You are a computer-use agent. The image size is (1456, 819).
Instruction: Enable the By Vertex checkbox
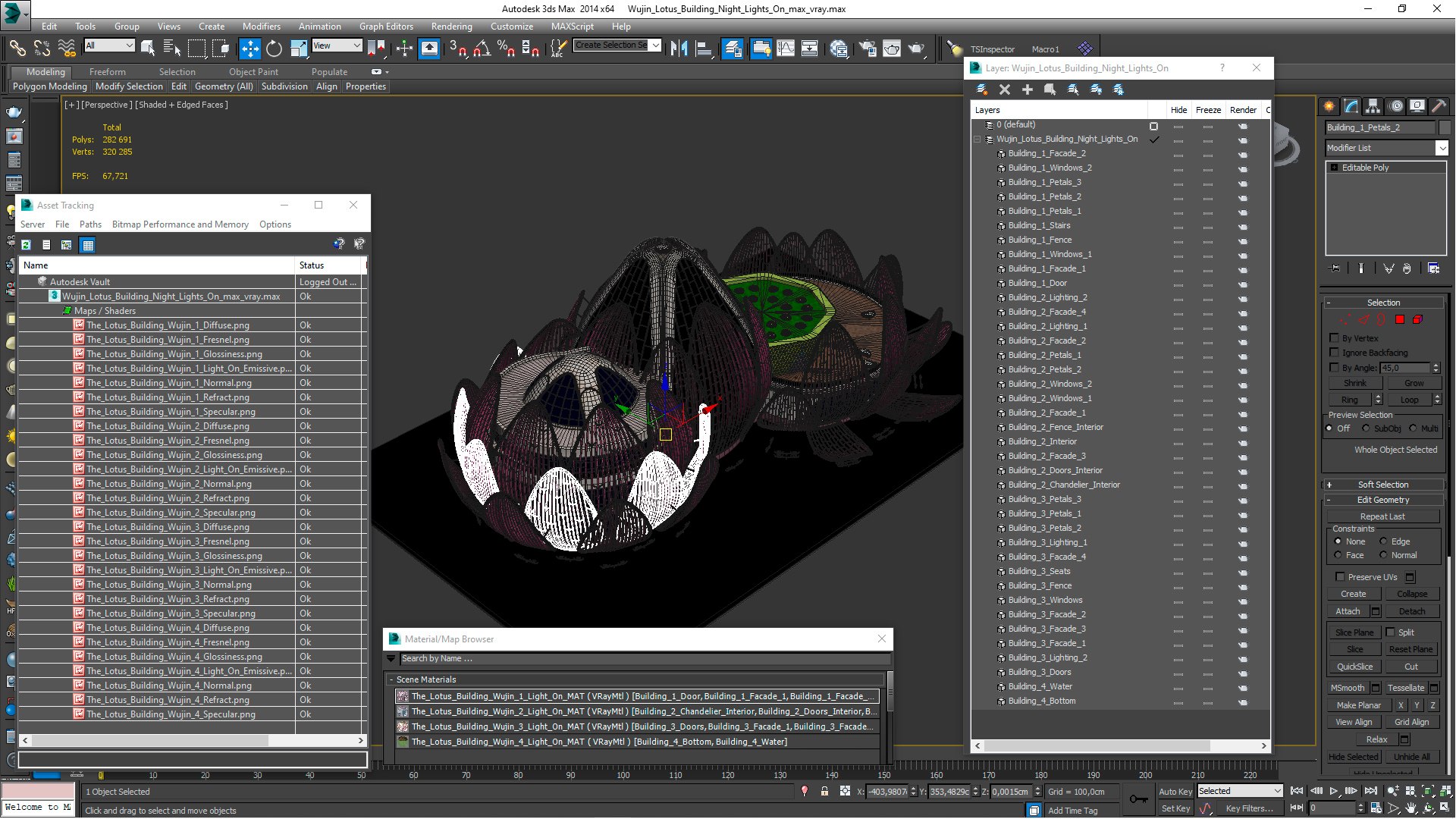[x=1335, y=338]
